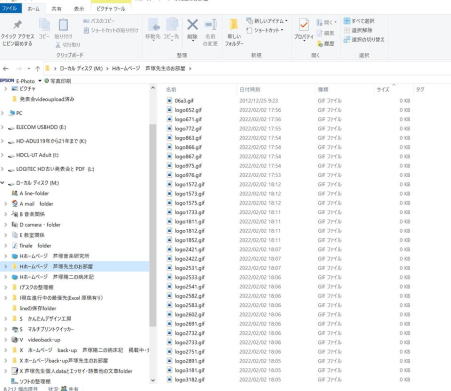Click the Move to icon
Viewport: 451px width, 391px height.
point(153,25)
